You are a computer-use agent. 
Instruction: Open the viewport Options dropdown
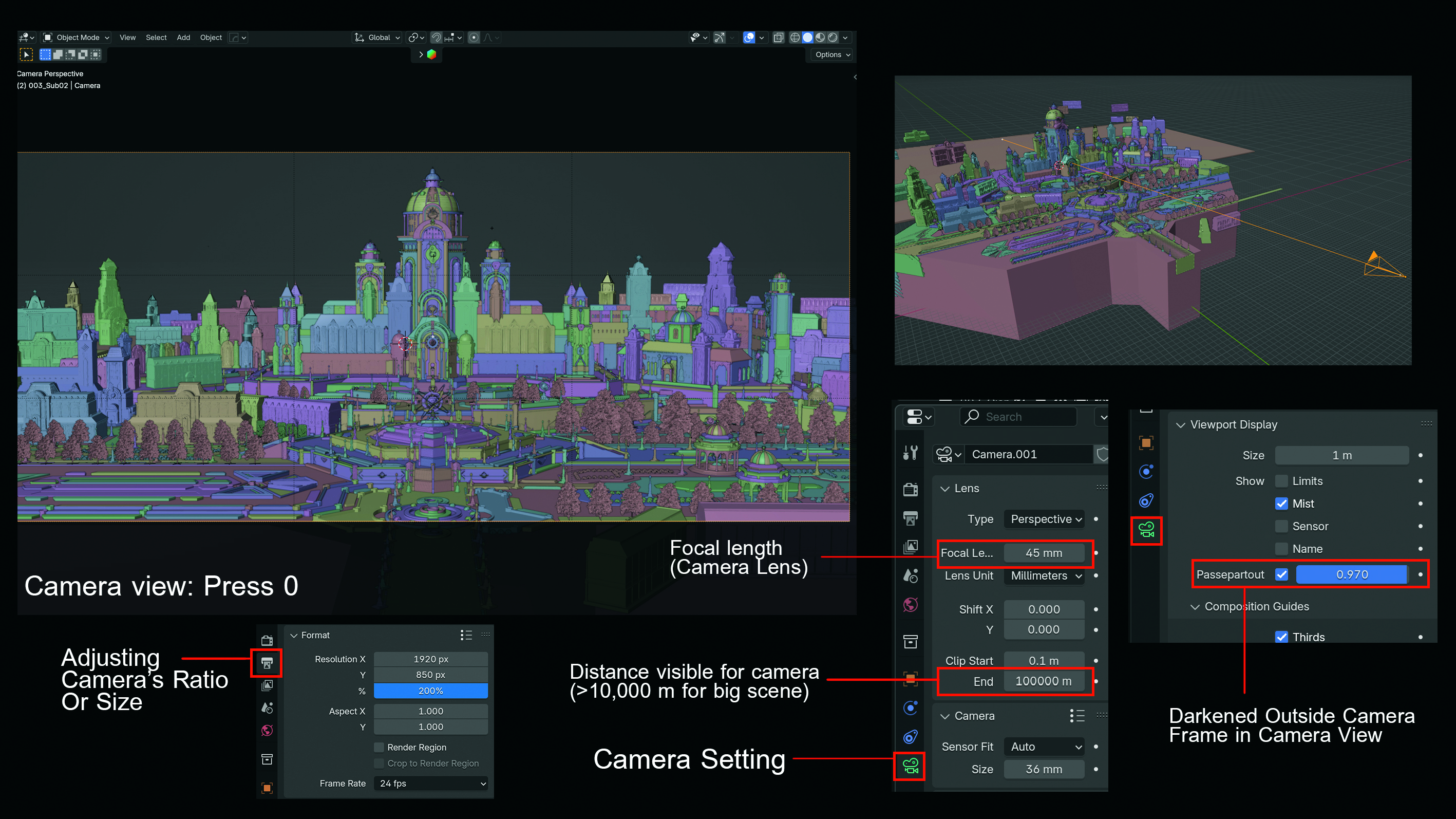pos(832,54)
